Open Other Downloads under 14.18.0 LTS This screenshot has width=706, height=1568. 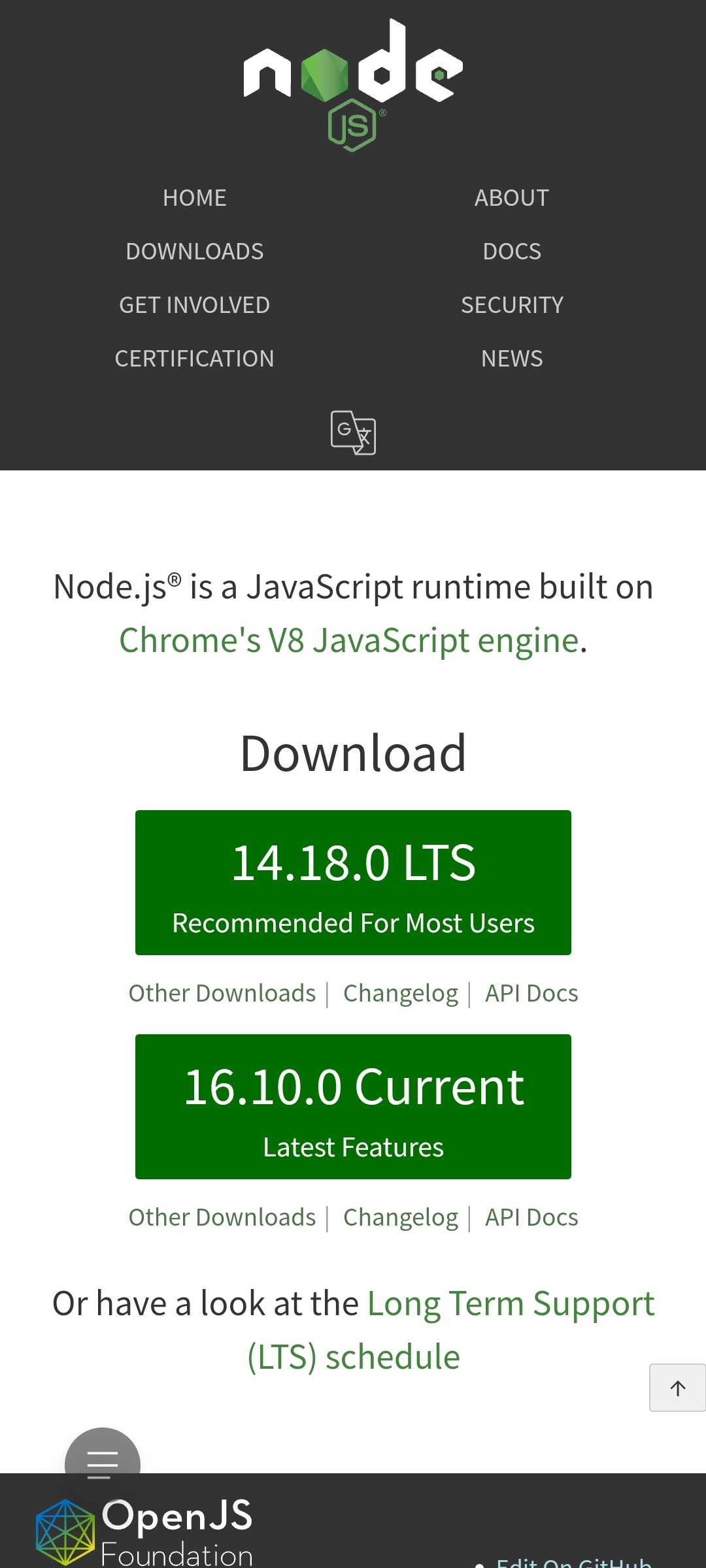click(x=222, y=993)
